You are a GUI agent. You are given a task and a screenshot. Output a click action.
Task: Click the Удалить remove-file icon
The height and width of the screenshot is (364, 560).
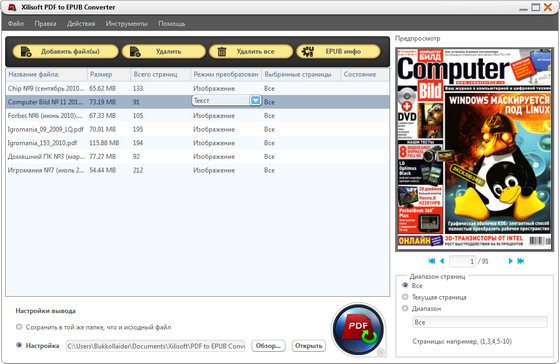pos(135,52)
